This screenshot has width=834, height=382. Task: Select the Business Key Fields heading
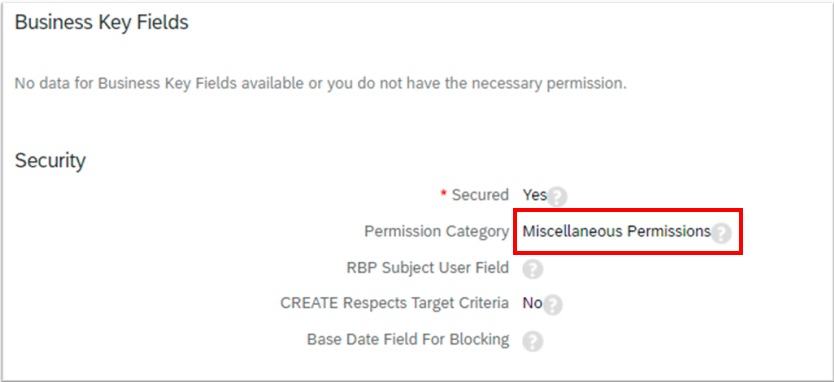(101, 22)
